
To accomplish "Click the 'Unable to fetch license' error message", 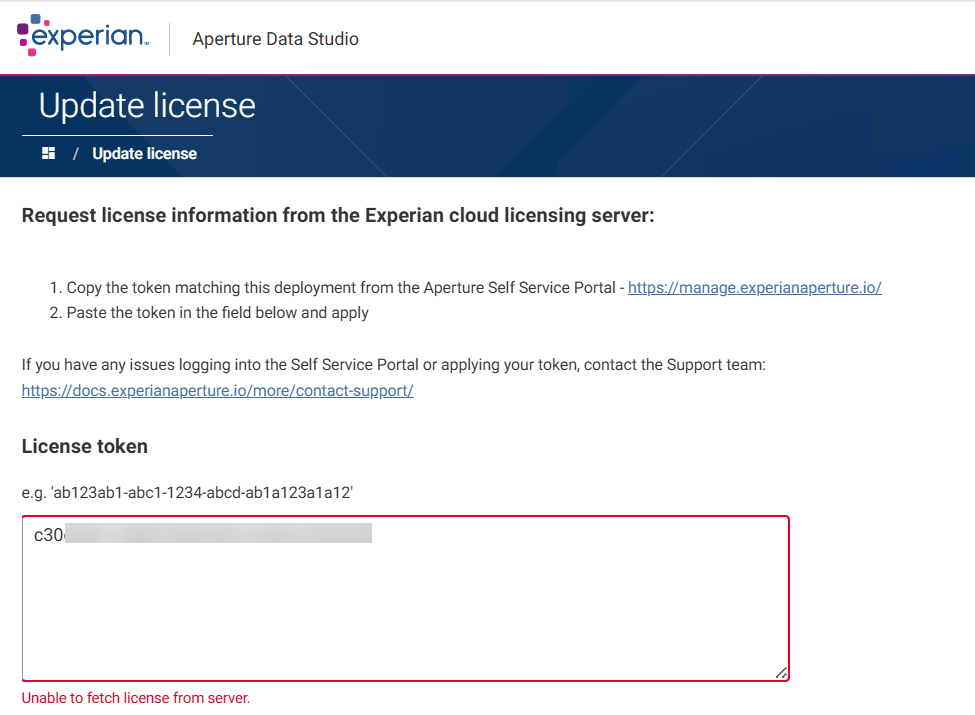I will click(136, 698).
